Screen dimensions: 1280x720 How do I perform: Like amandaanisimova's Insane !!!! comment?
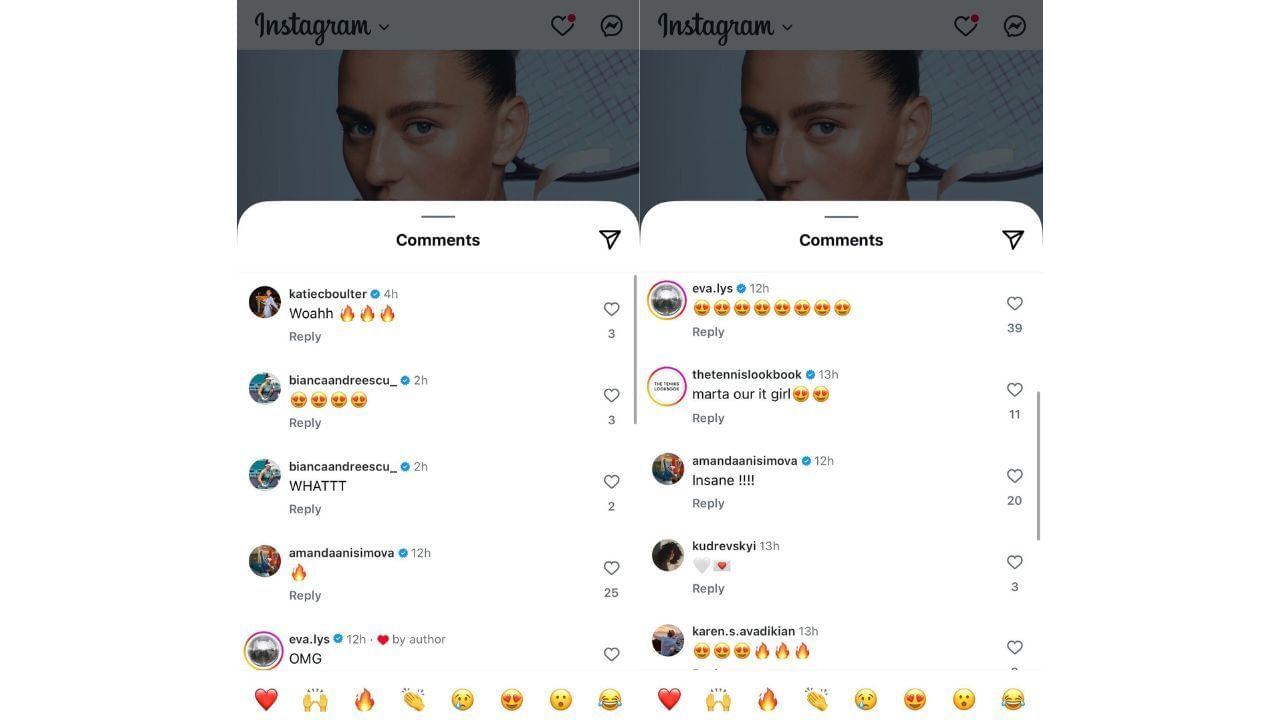(1014, 476)
